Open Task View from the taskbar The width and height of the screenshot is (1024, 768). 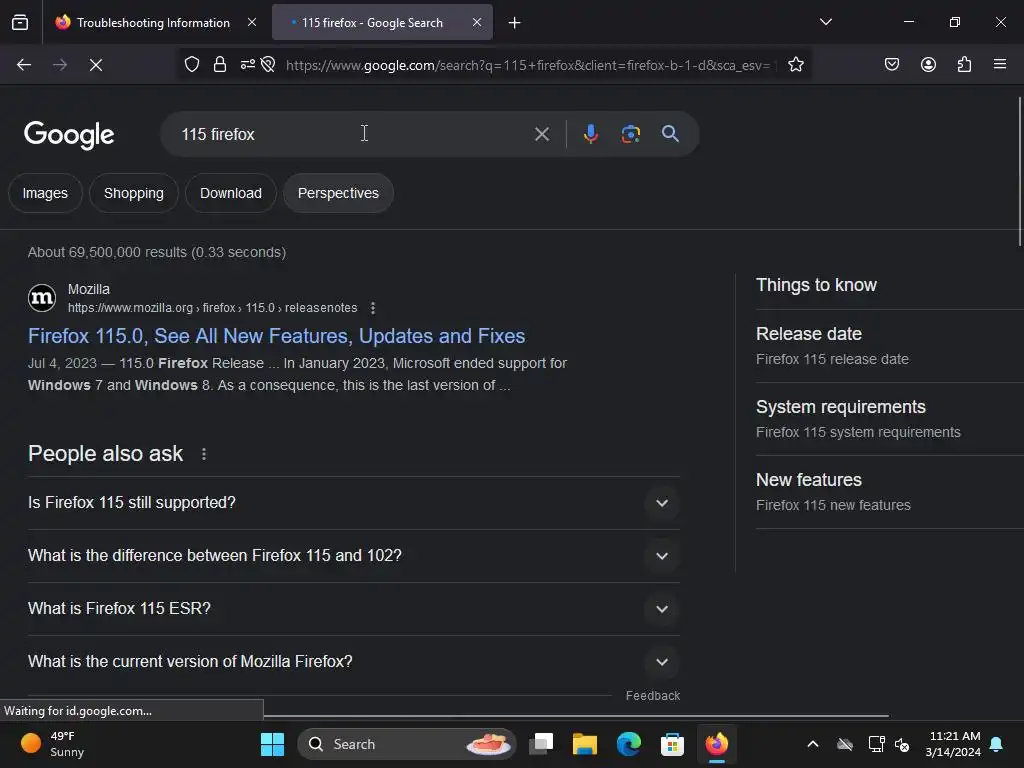click(541, 744)
